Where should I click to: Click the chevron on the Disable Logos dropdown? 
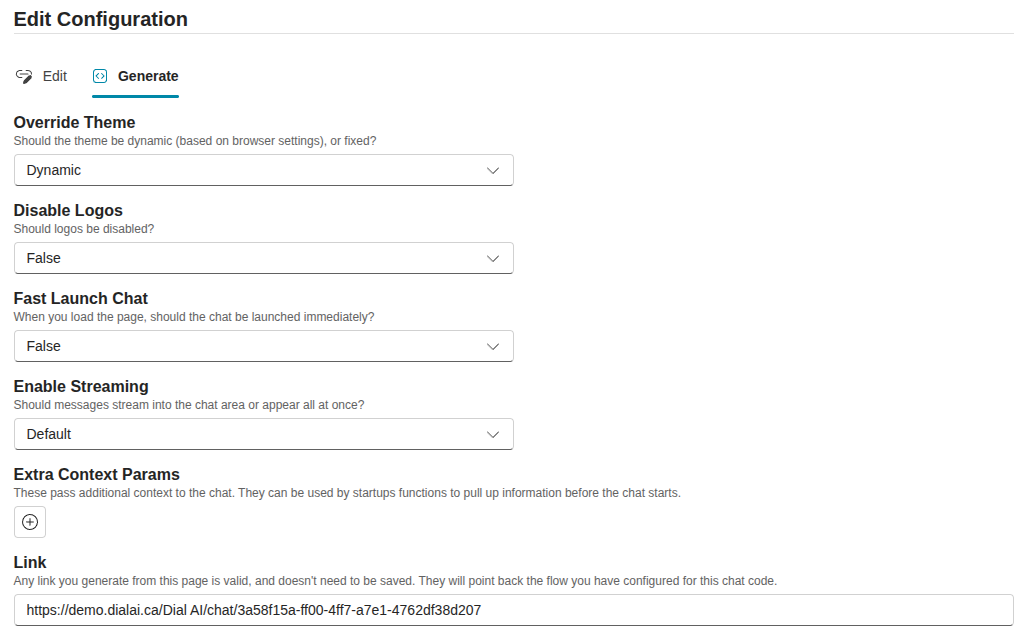492,258
